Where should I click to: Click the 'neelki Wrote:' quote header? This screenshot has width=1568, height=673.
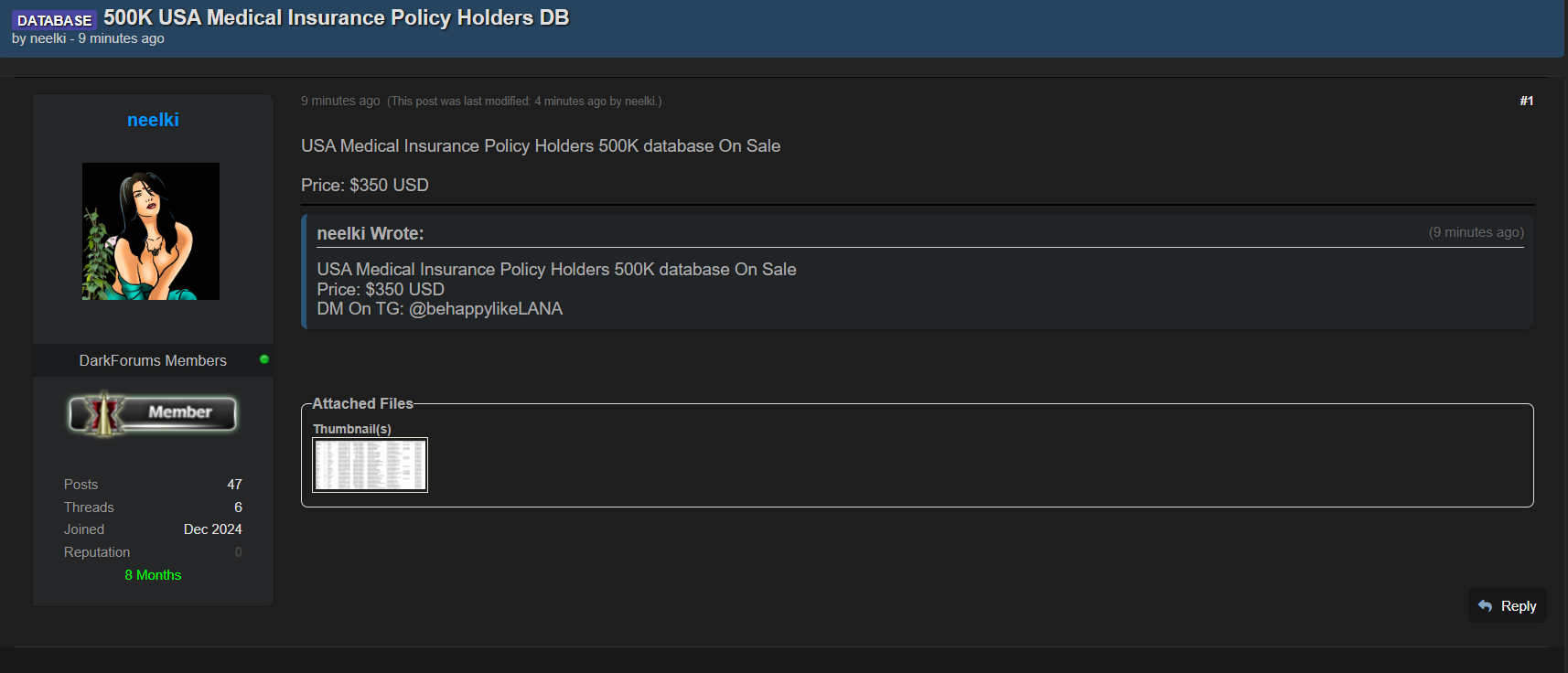370,233
